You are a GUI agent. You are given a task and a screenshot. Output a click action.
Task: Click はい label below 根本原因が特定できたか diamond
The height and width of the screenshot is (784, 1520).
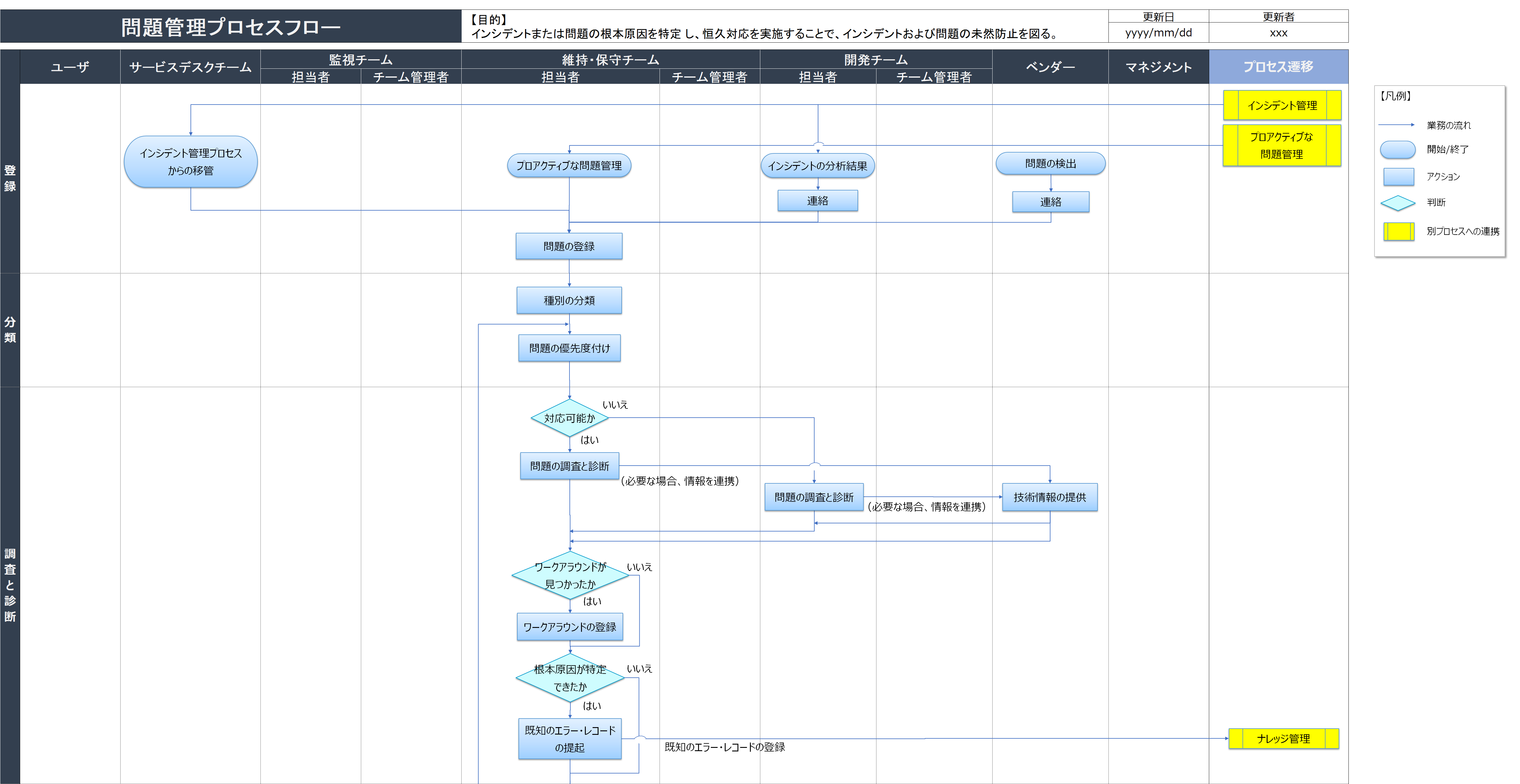(592, 706)
